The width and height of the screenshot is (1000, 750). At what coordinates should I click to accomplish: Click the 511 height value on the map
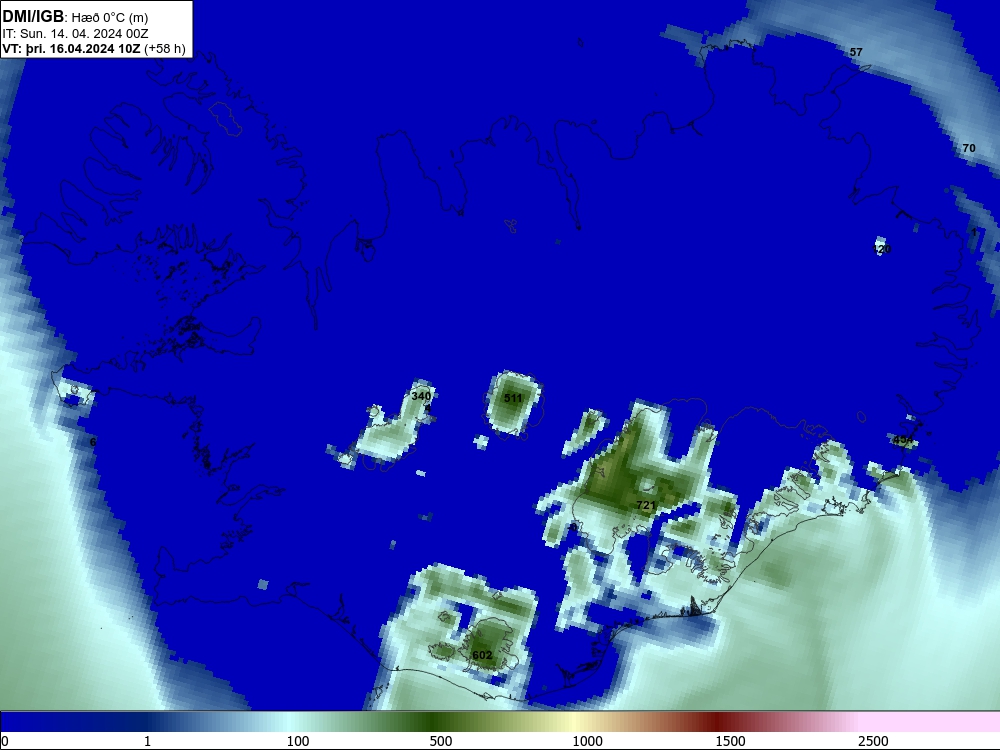513,398
